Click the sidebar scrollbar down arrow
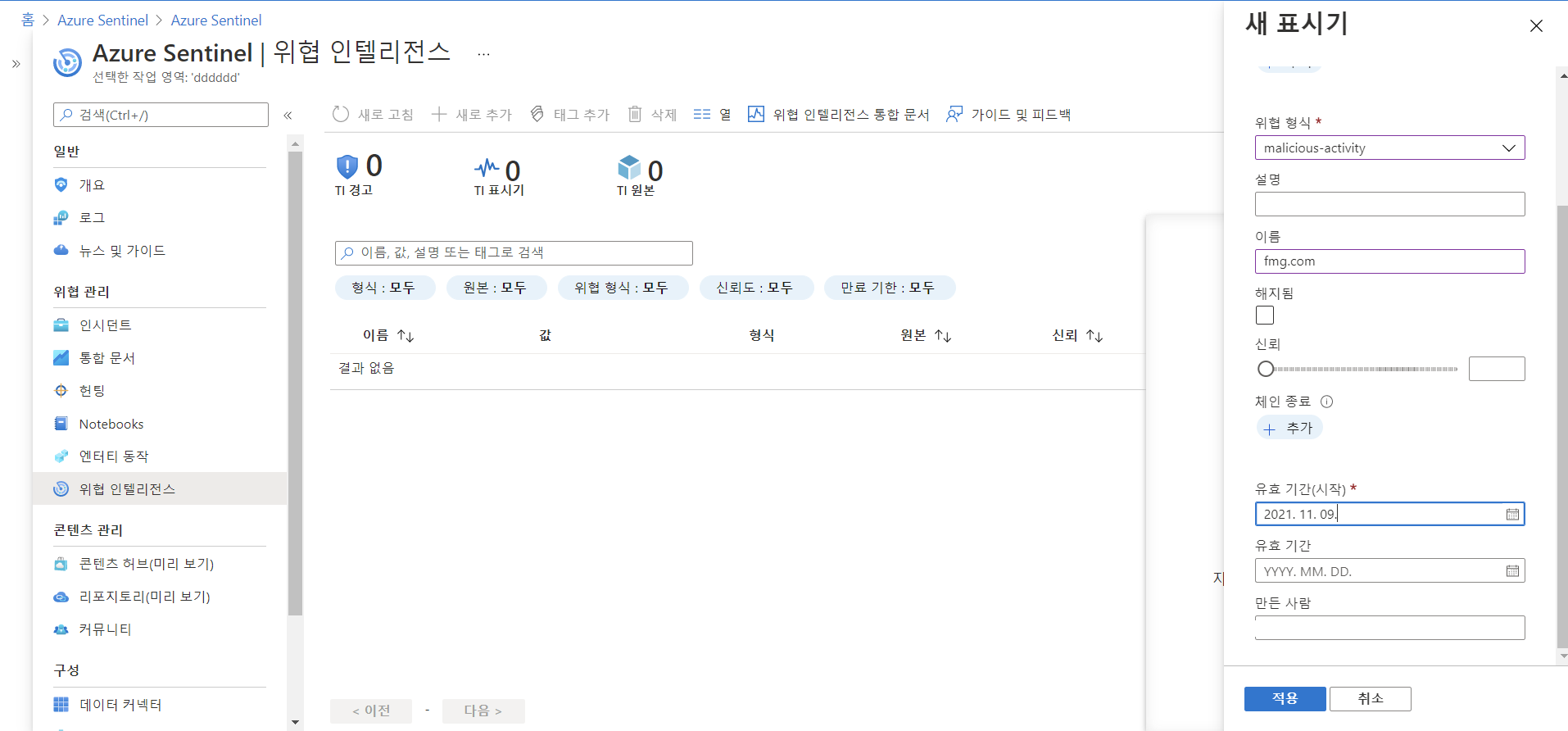This screenshot has height=731, width=1568. 296,722
